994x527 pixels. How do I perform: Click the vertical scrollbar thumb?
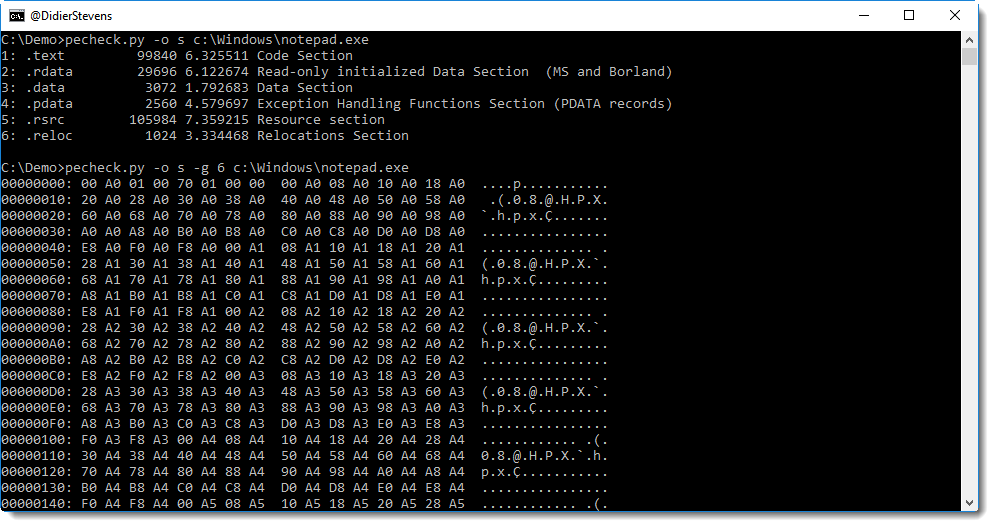(969, 57)
